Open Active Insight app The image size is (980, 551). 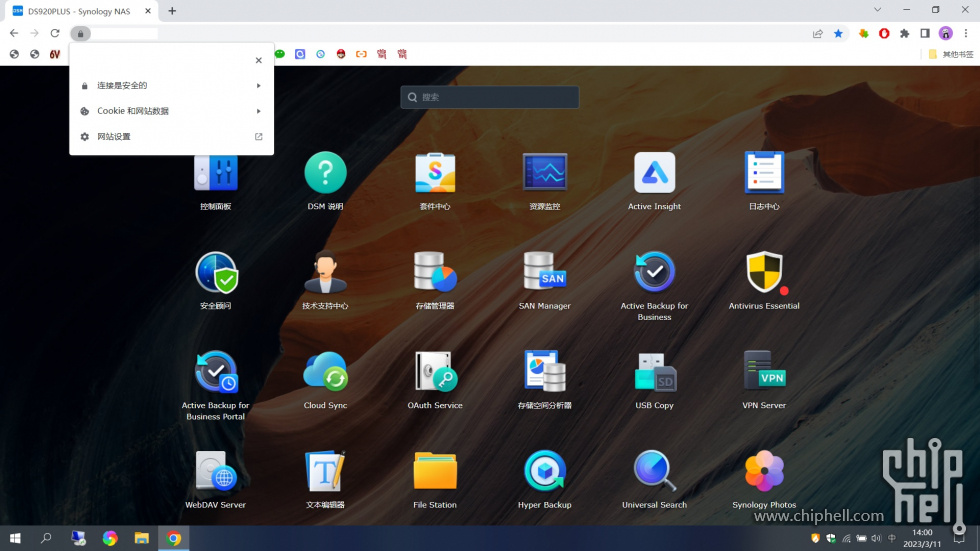(x=654, y=172)
